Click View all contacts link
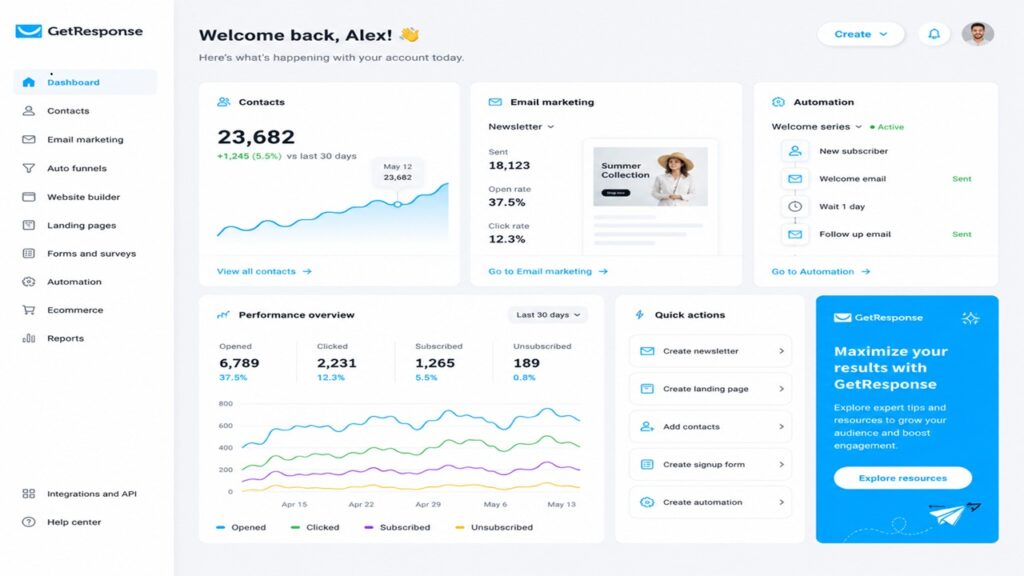This screenshot has height=576, width=1024. (264, 271)
